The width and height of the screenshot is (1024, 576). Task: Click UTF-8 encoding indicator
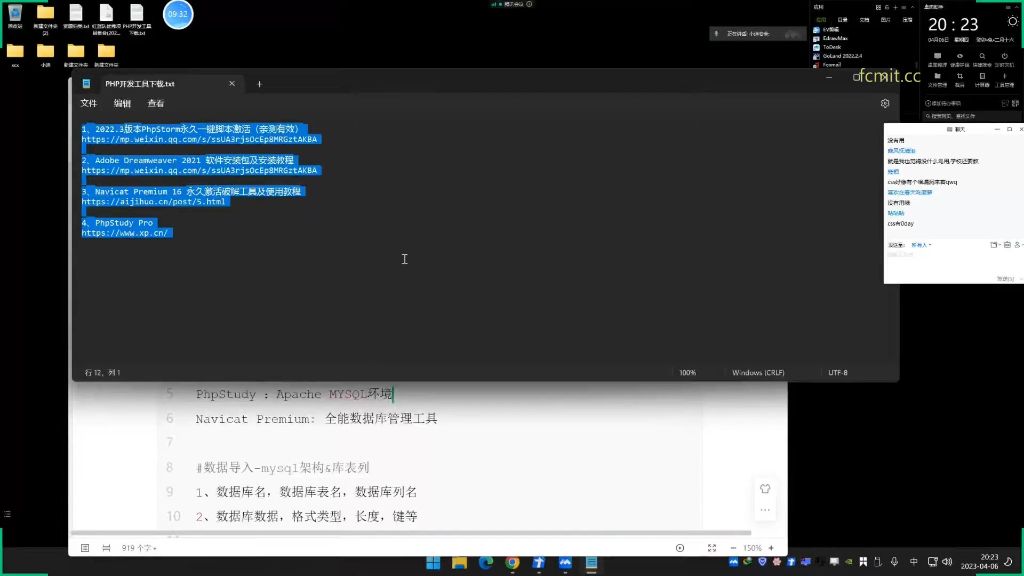point(838,372)
